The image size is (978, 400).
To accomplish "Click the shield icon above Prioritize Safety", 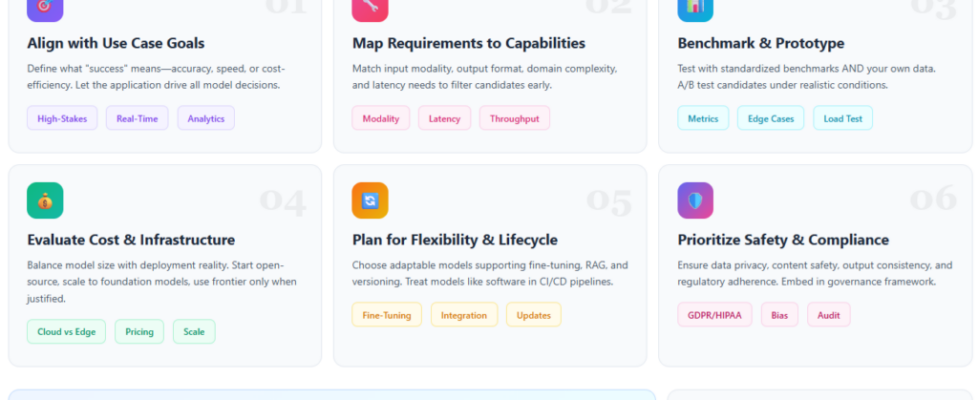I will (695, 200).
